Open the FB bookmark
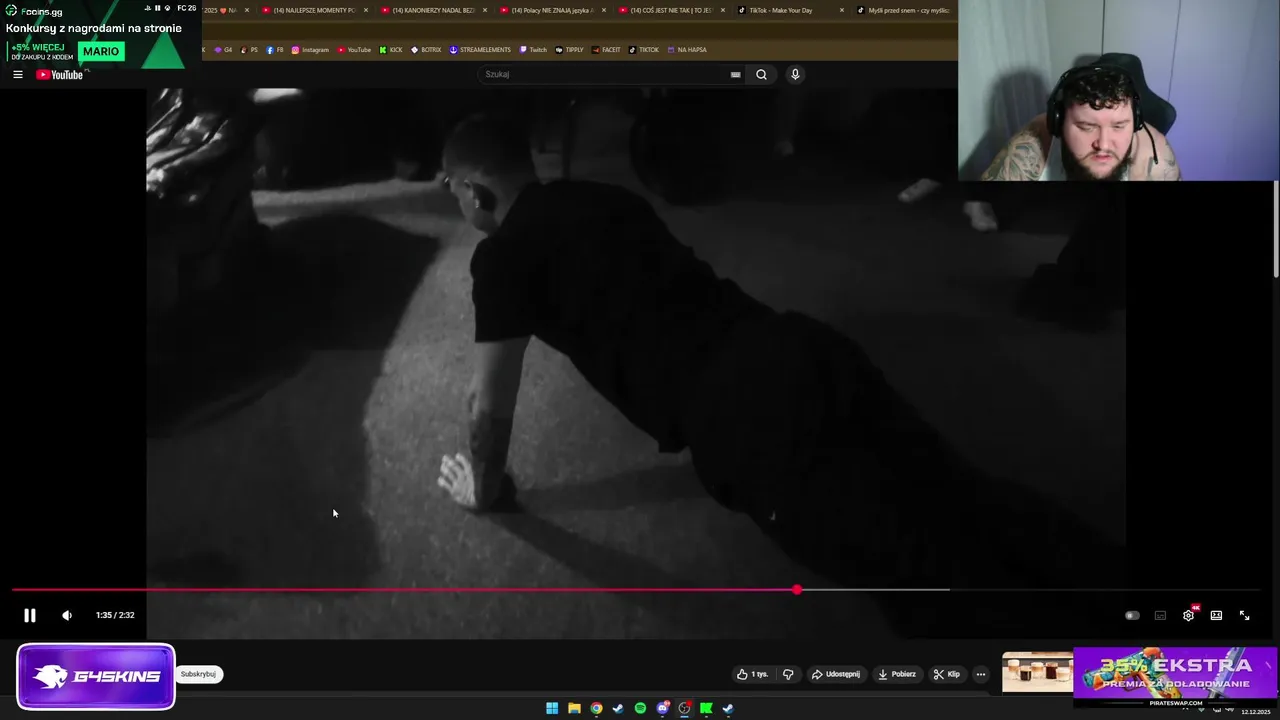The image size is (1280, 720). 275,49
